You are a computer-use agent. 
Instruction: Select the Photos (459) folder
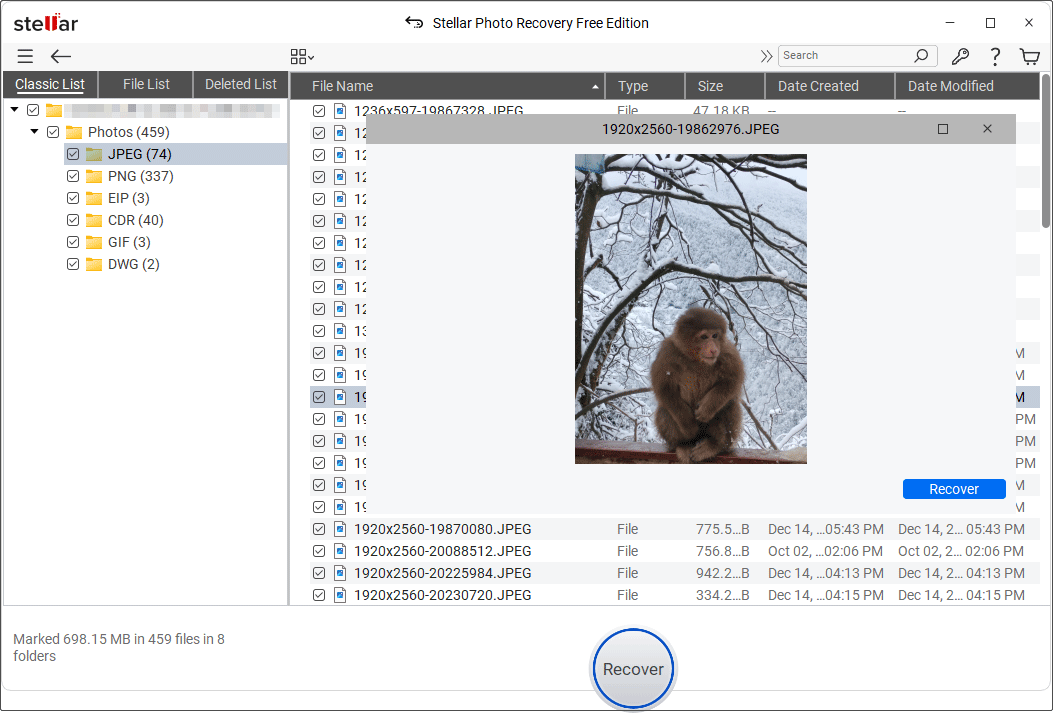click(129, 133)
